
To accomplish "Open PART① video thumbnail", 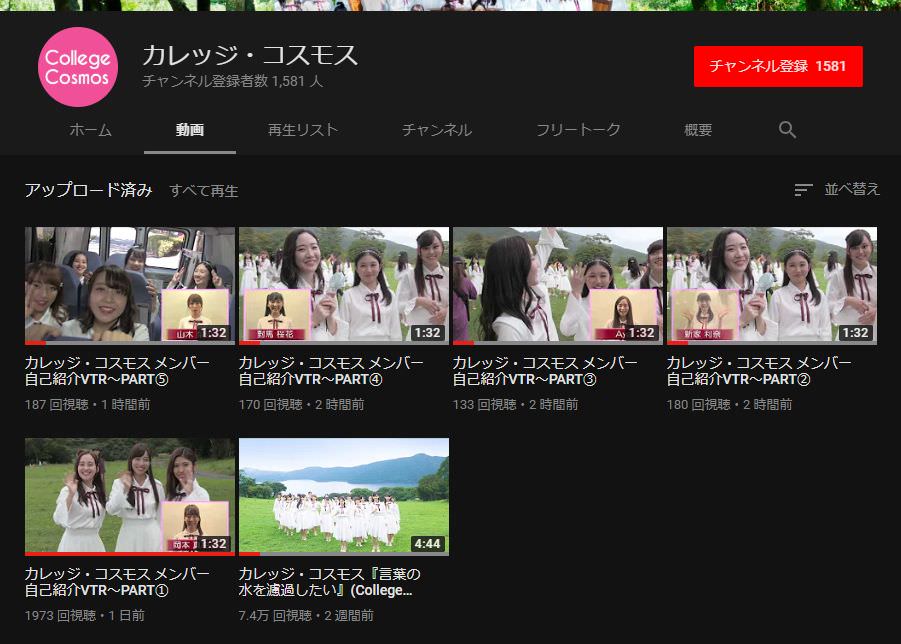I will (130, 496).
